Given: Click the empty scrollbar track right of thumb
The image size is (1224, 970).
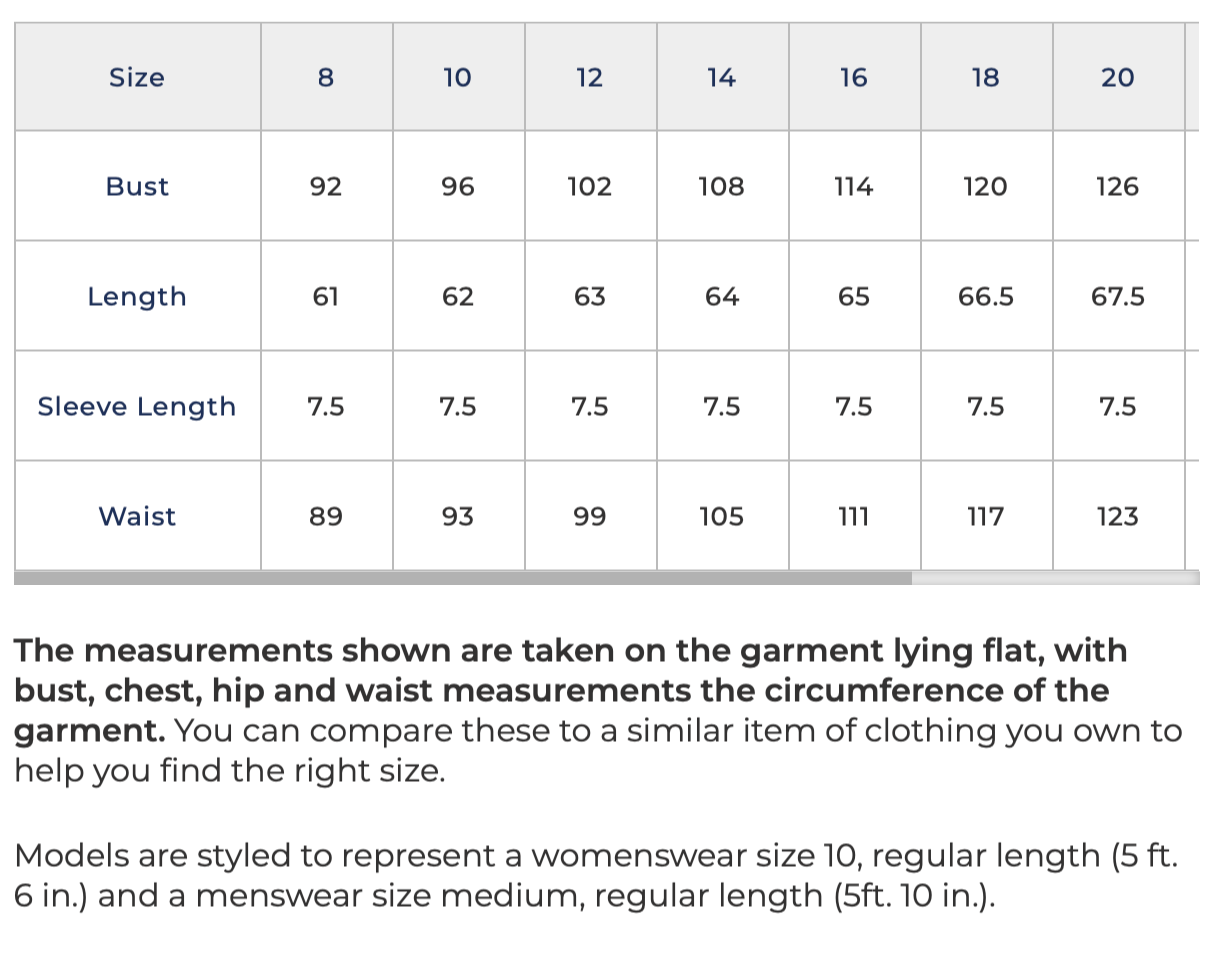Looking at the screenshot, I should [1055, 578].
